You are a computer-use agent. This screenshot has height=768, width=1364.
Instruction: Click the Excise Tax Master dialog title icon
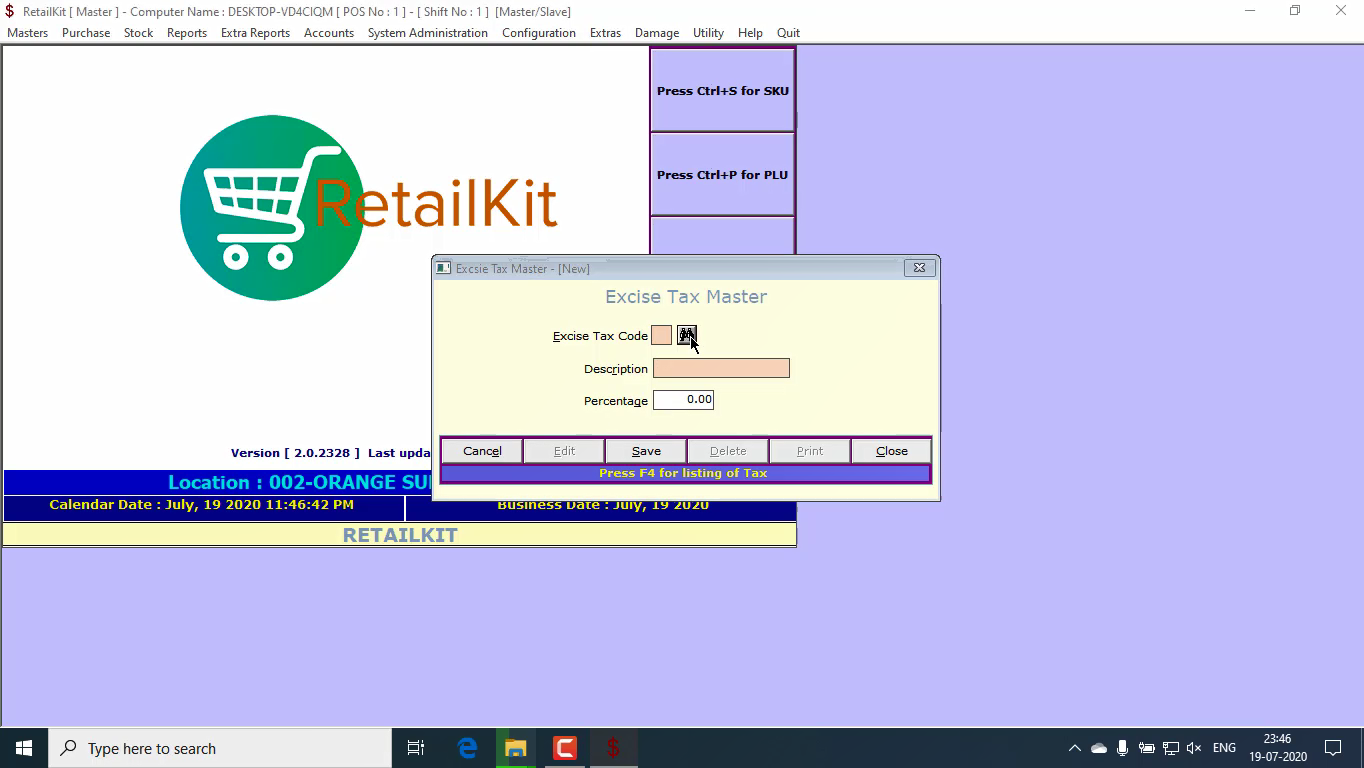click(x=444, y=268)
